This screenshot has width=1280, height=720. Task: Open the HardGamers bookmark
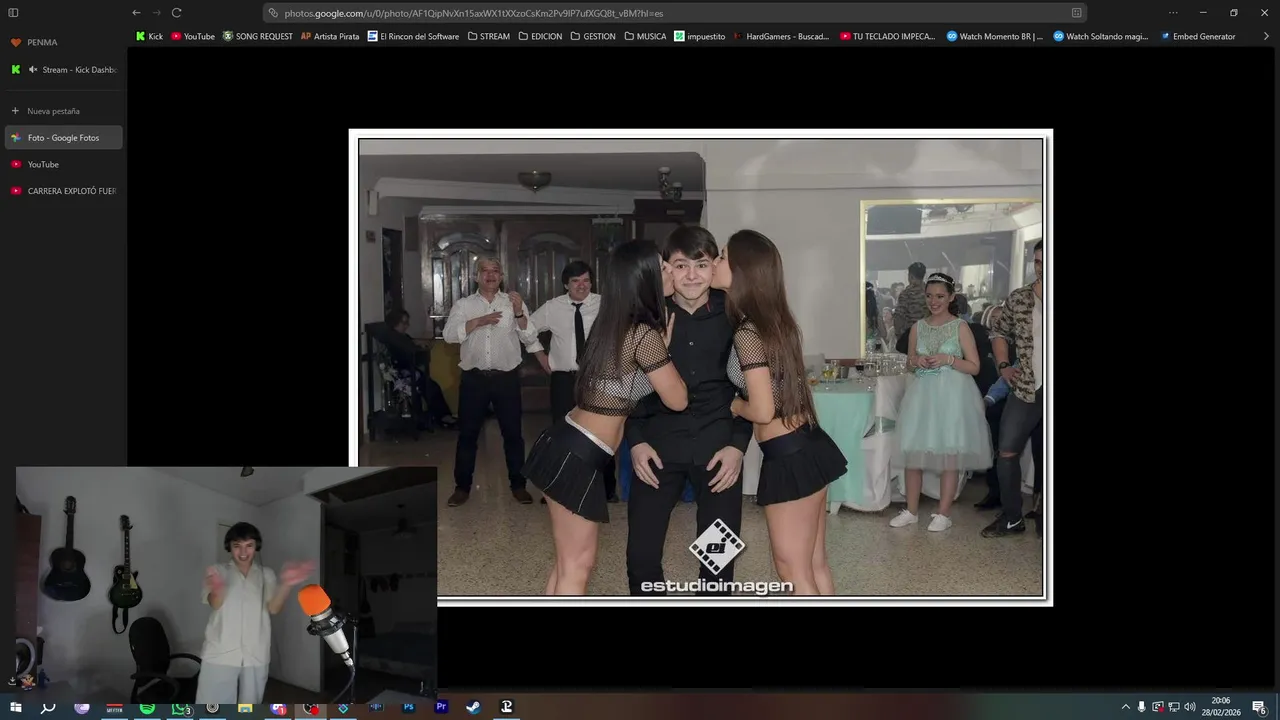point(781,36)
